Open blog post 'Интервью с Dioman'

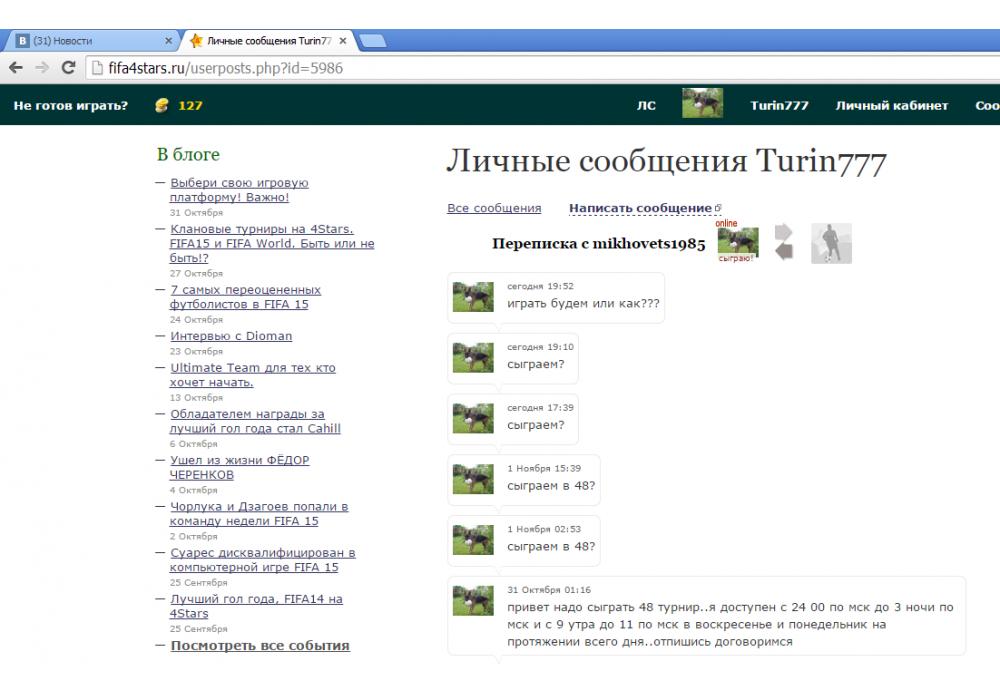coord(231,336)
